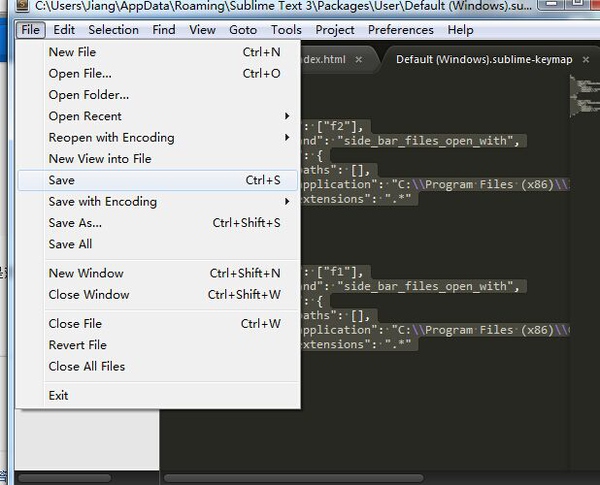Choose New Window menu entry
Screen dimensions: 600x485
coord(158,273)
